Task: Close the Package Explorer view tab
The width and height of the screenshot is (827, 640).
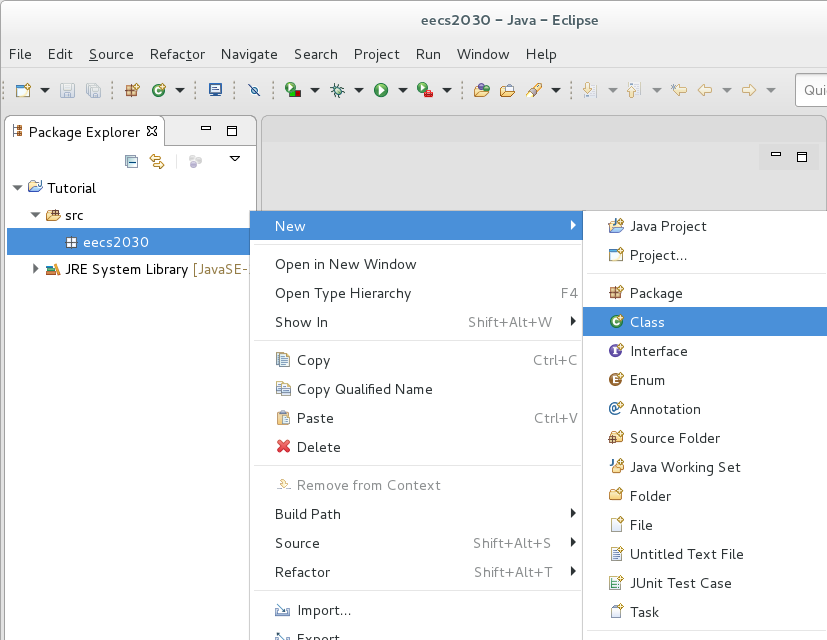Action: 152,131
